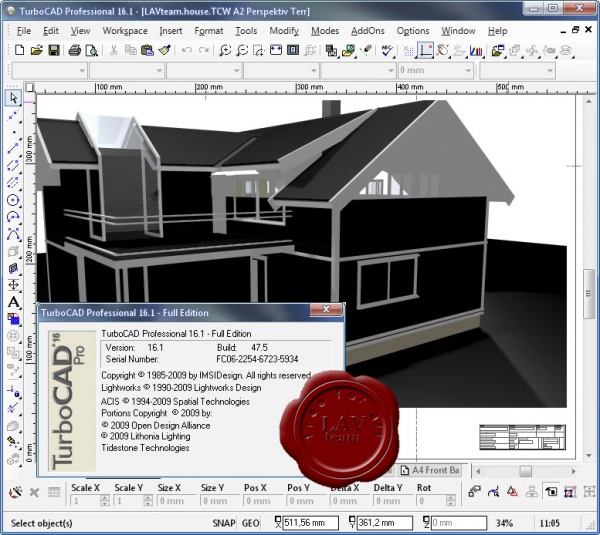Switch to the A4 Front Ba paper space tab
Viewport: 600px width, 535px height.
(430, 470)
